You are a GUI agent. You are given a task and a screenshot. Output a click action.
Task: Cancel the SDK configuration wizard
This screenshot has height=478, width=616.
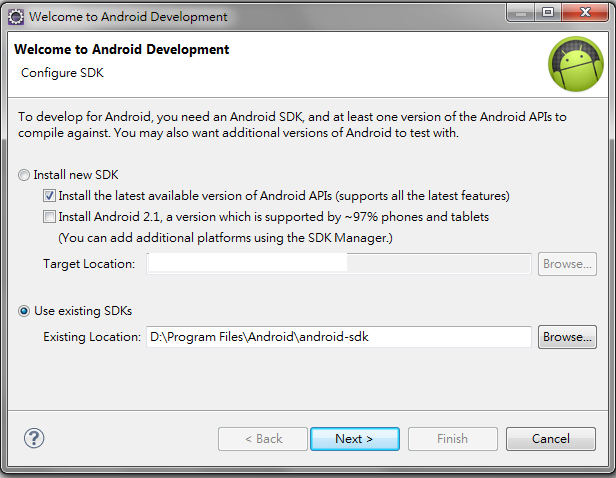tap(550, 439)
